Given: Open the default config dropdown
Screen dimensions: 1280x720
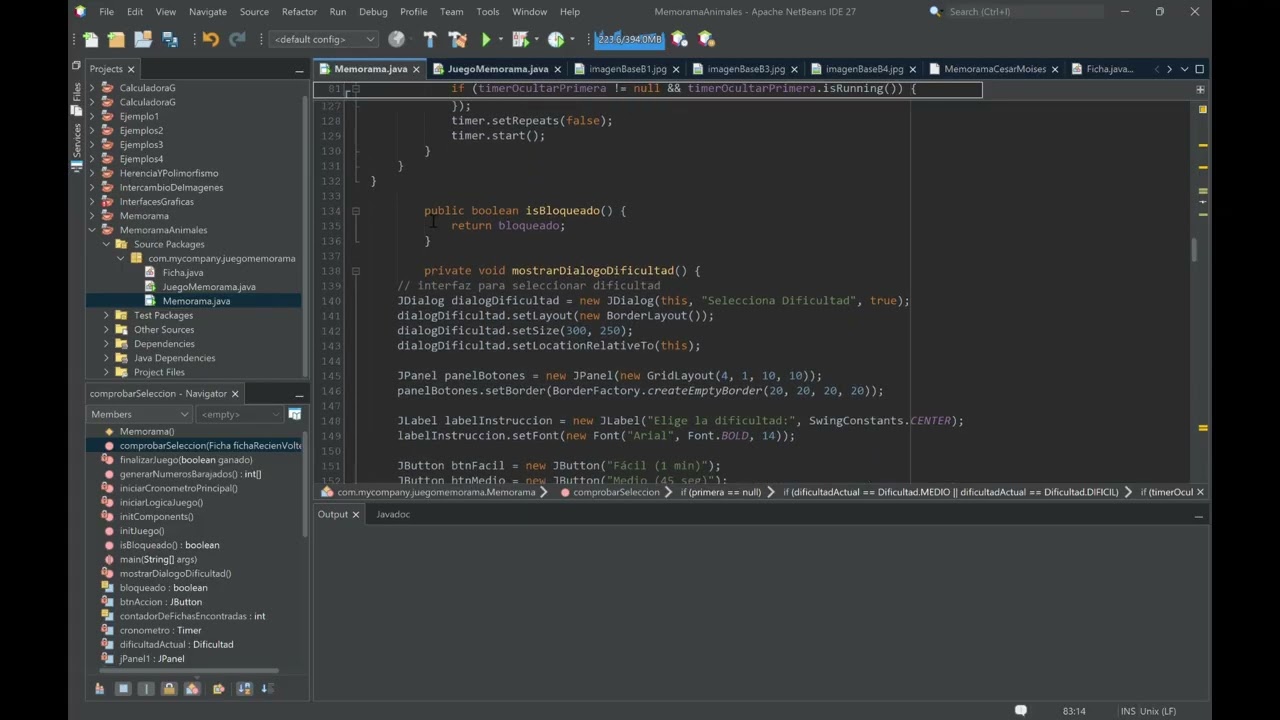Looking at the screenshot, I should (324, 39).
